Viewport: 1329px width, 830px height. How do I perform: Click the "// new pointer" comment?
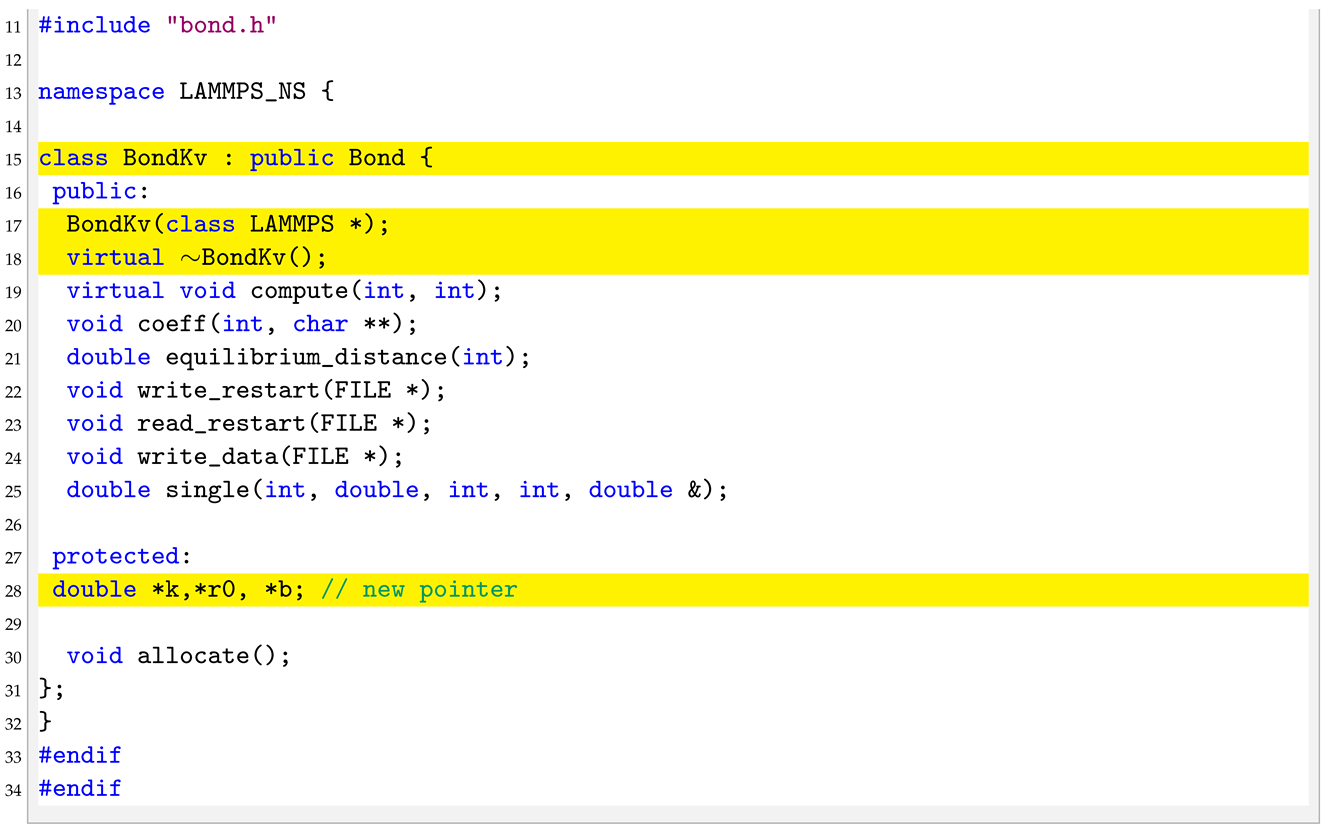tap(419, 590)
